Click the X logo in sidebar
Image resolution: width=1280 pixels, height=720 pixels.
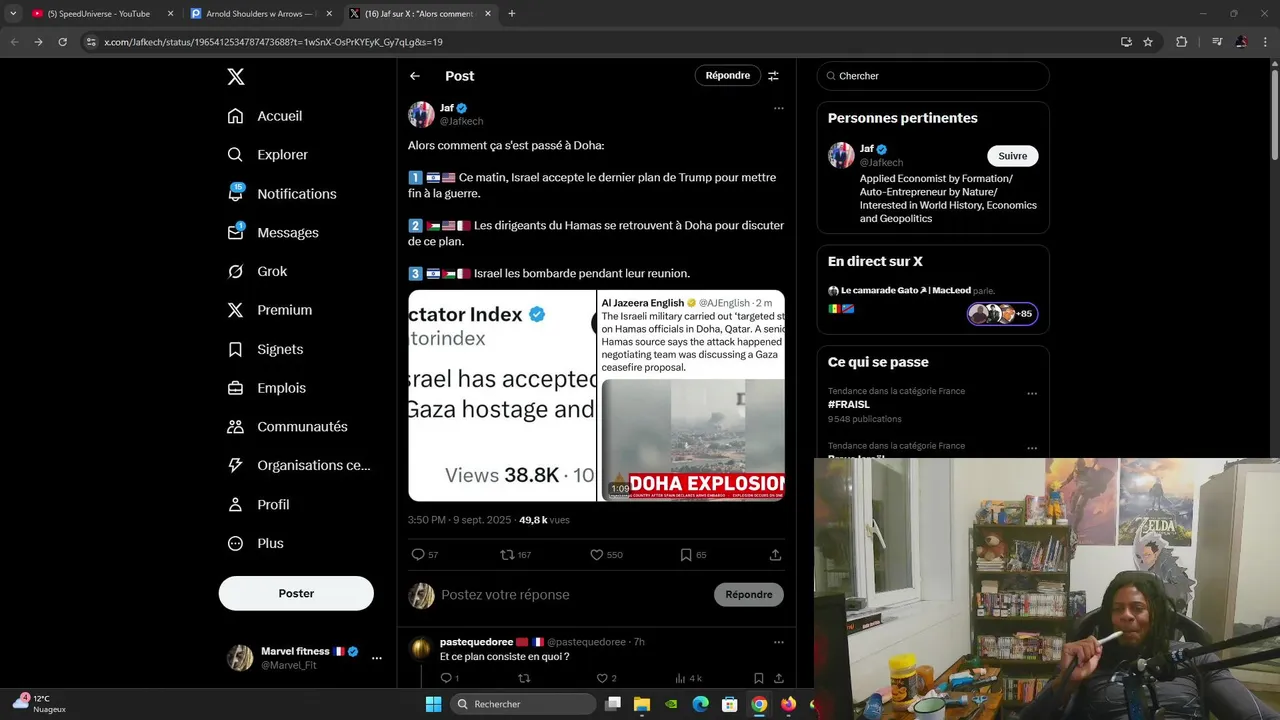click(235, 77)
